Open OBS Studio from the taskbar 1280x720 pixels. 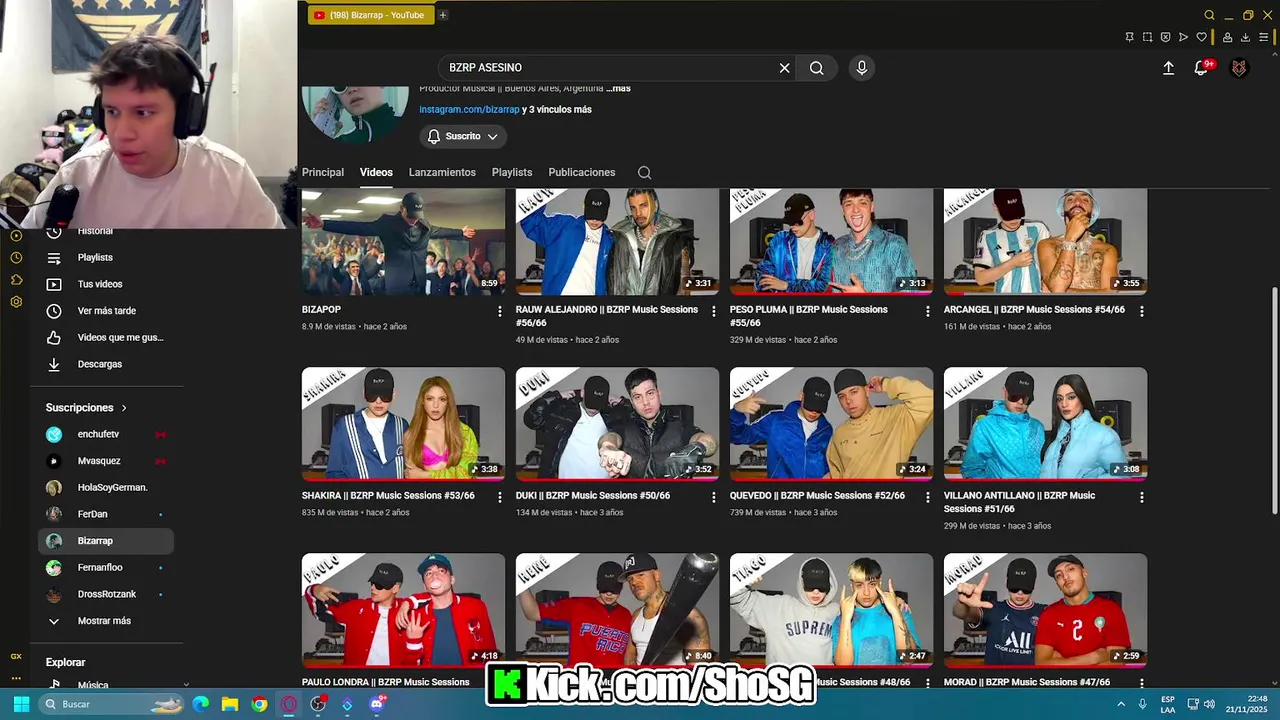(318, 704)
